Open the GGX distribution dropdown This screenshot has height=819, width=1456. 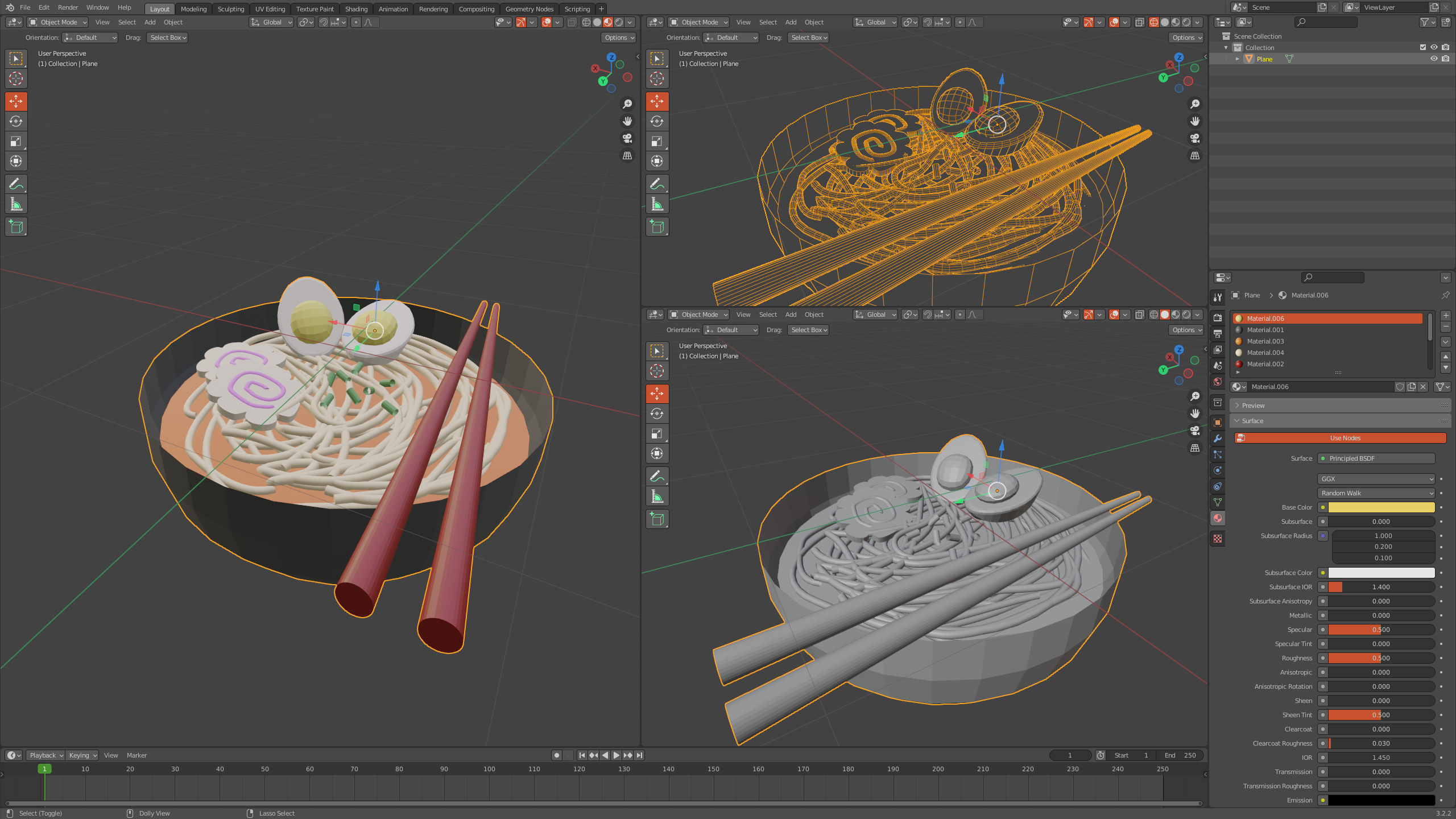pos(1376,479)
